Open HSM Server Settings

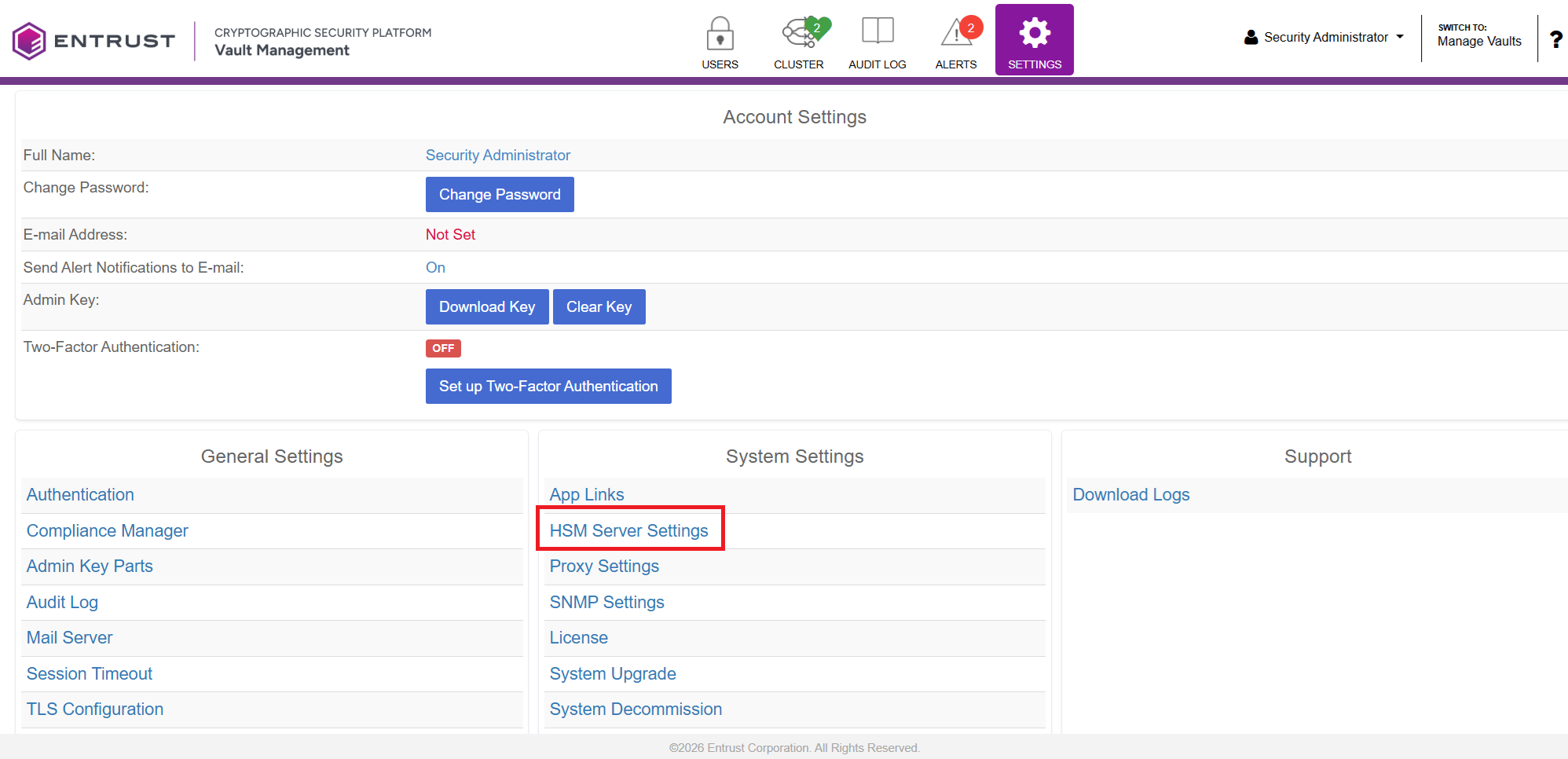(628, 531)
